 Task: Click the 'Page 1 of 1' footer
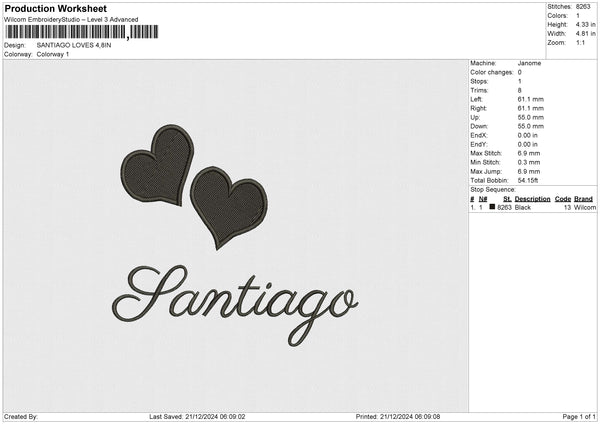tap(579, 416)
